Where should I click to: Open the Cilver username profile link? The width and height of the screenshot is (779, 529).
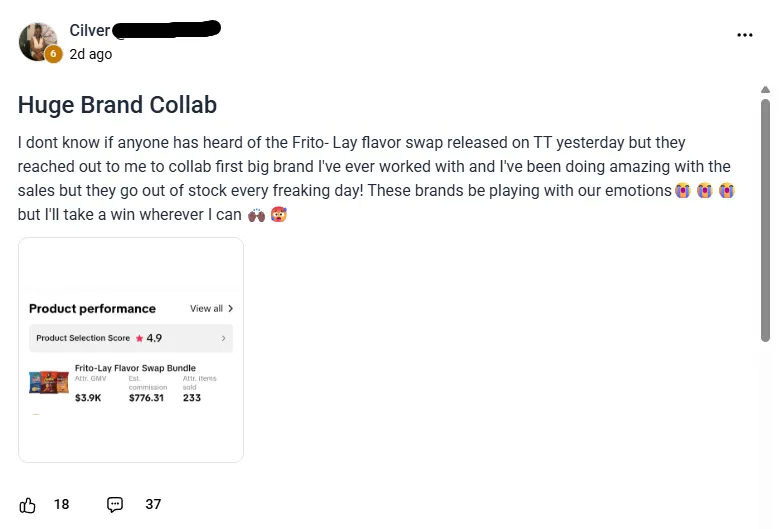[x=90, y=30]
